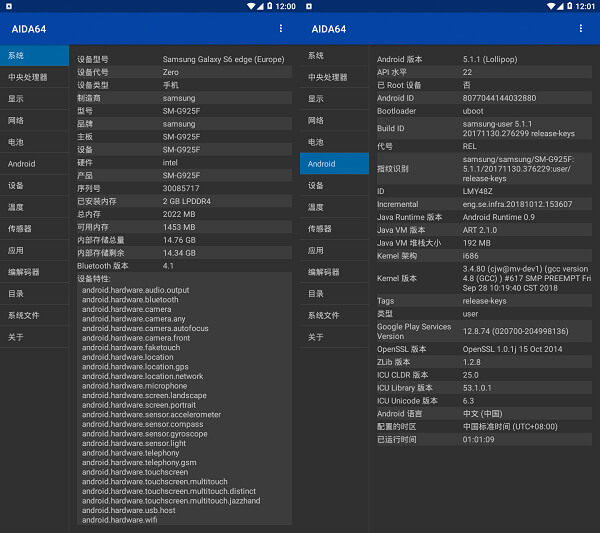
Task: Open 温度 section in left screen sidebar
Action: click(34, 207)
